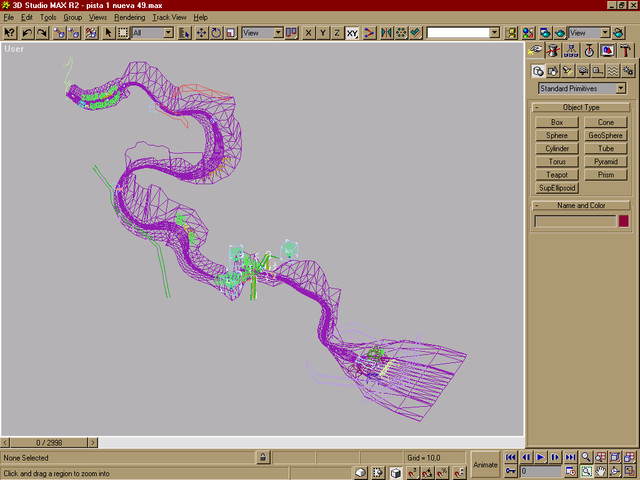Click the Pyramid primitive button
640x480 pixels.
(606, 162)
